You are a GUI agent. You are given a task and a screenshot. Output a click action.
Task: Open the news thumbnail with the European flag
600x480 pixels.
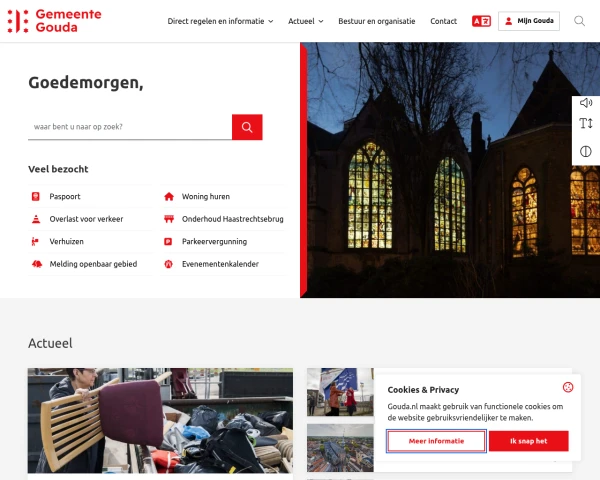click(x=340, y=392)
